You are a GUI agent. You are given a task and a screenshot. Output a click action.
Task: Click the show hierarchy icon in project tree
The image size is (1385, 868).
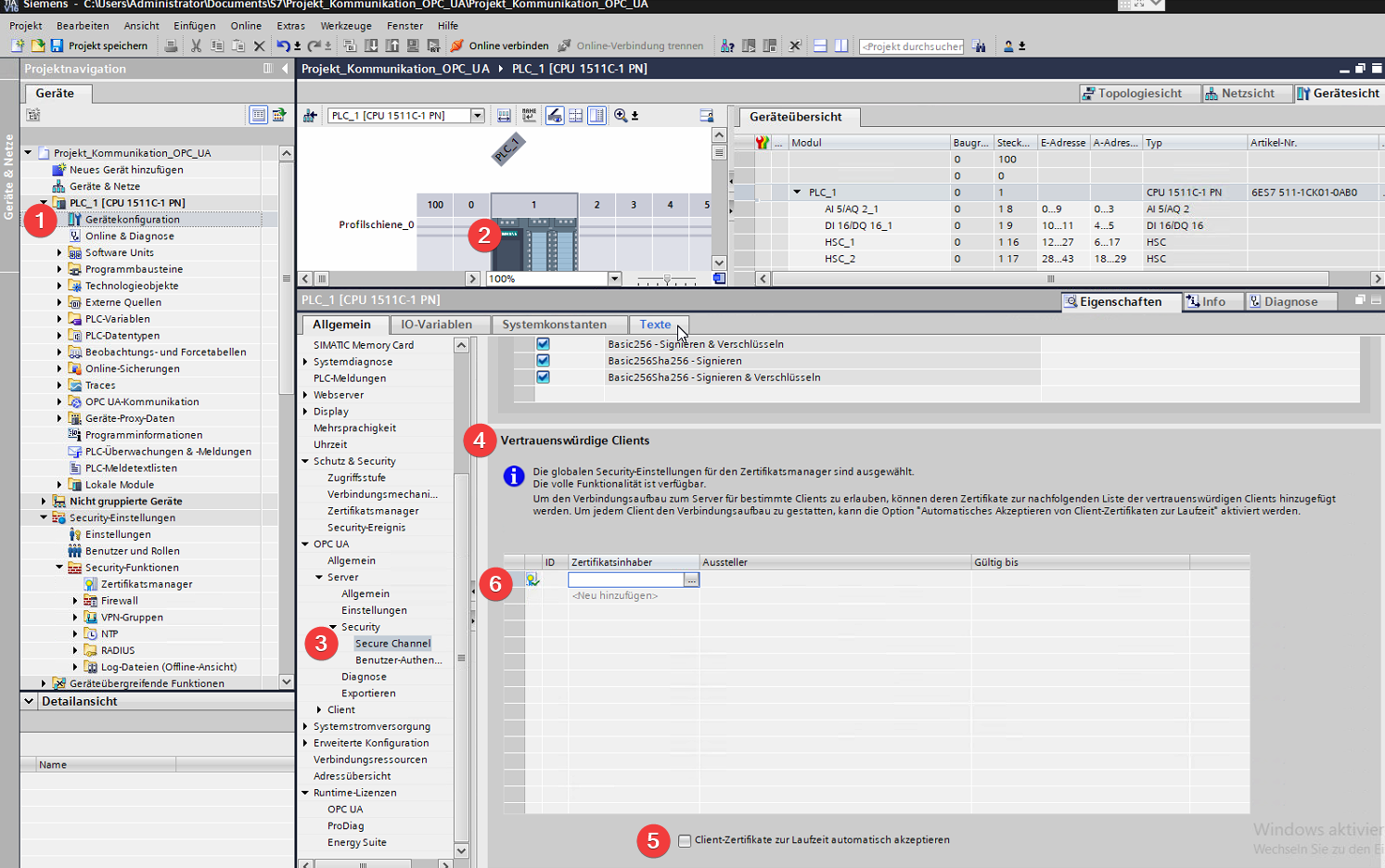pos(258,115)
